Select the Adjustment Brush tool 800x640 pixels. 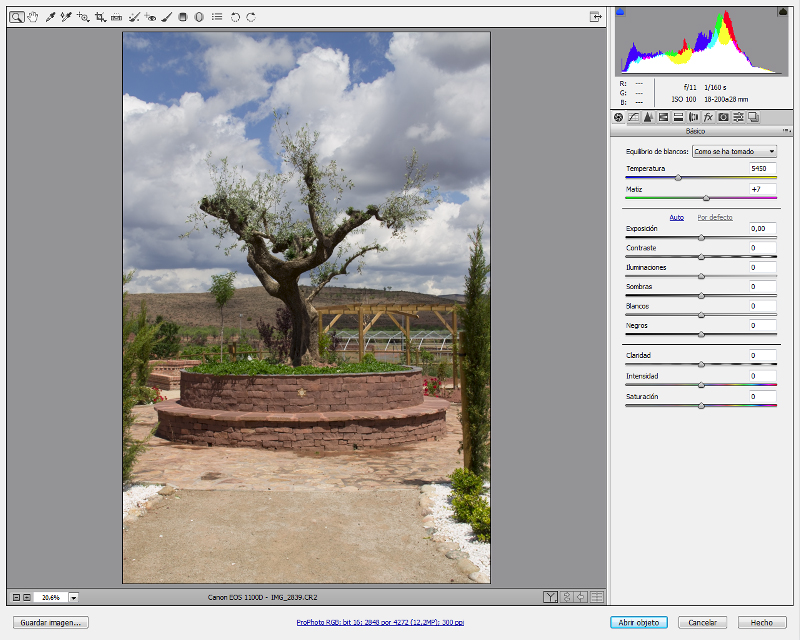pos(166,17)
